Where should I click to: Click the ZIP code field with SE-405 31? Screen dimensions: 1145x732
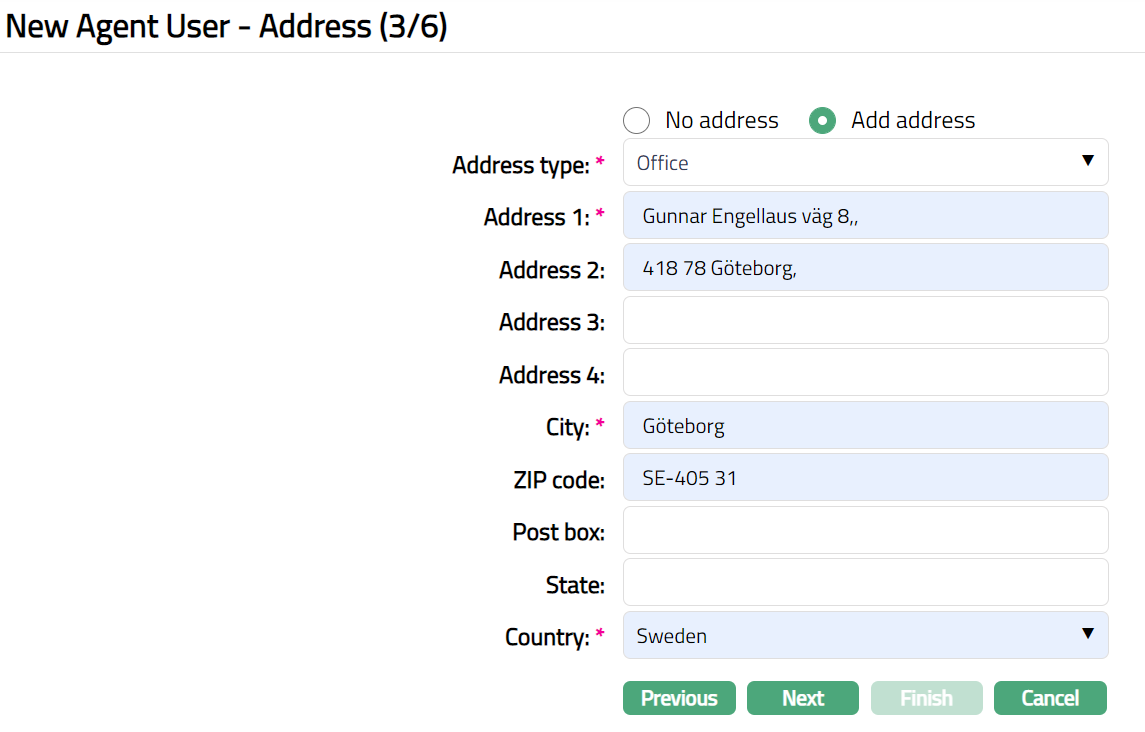click(x=865, y=478)
